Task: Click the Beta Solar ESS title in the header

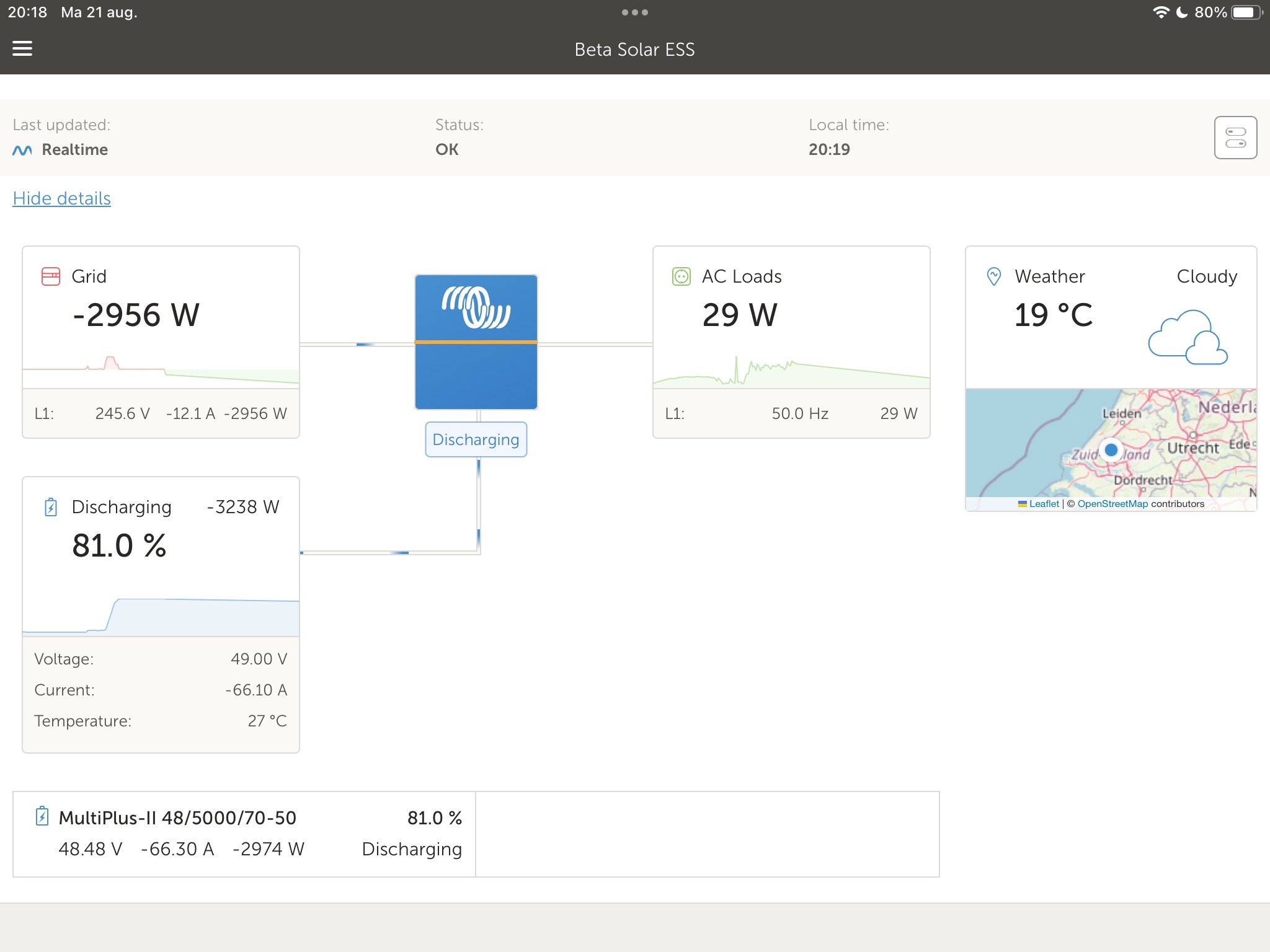Action: coord(634,49)
